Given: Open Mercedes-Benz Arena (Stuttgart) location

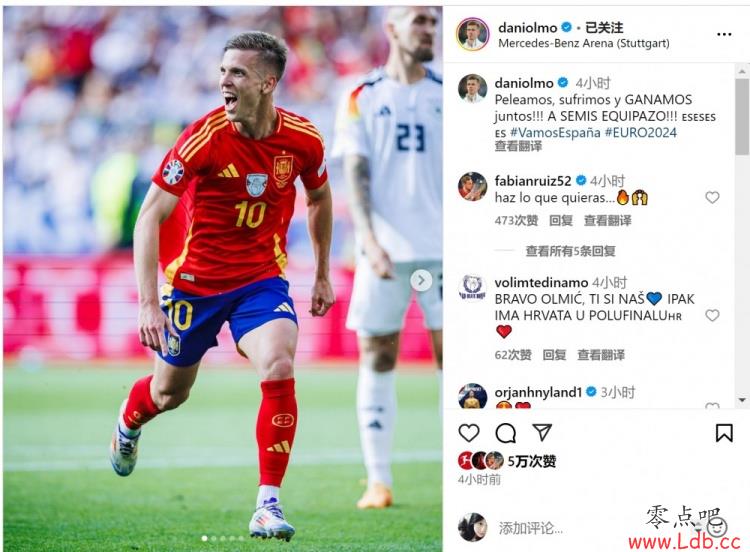Looking at the screenshot, I should [x=584, y=43].
